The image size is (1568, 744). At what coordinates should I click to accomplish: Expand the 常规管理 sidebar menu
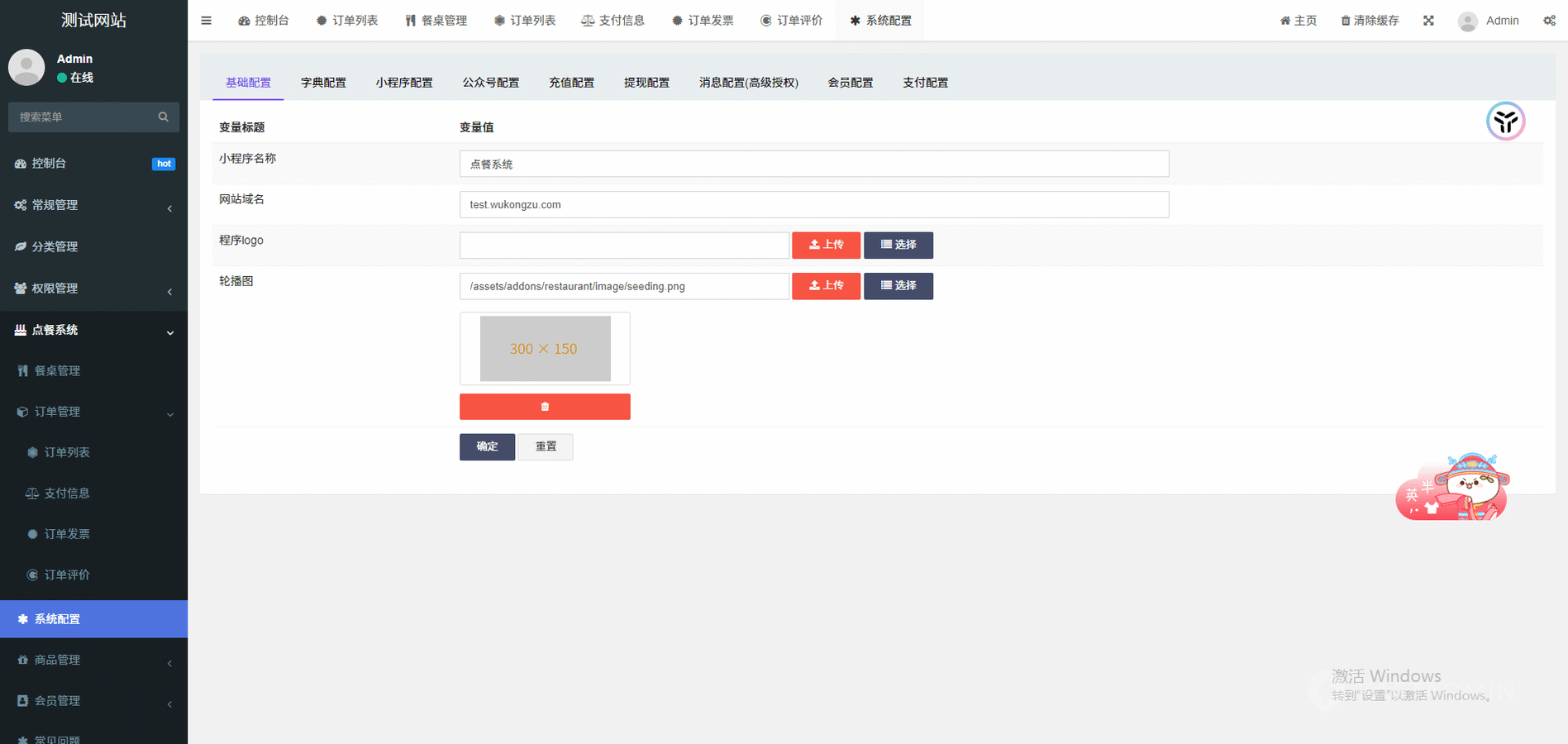93,205
